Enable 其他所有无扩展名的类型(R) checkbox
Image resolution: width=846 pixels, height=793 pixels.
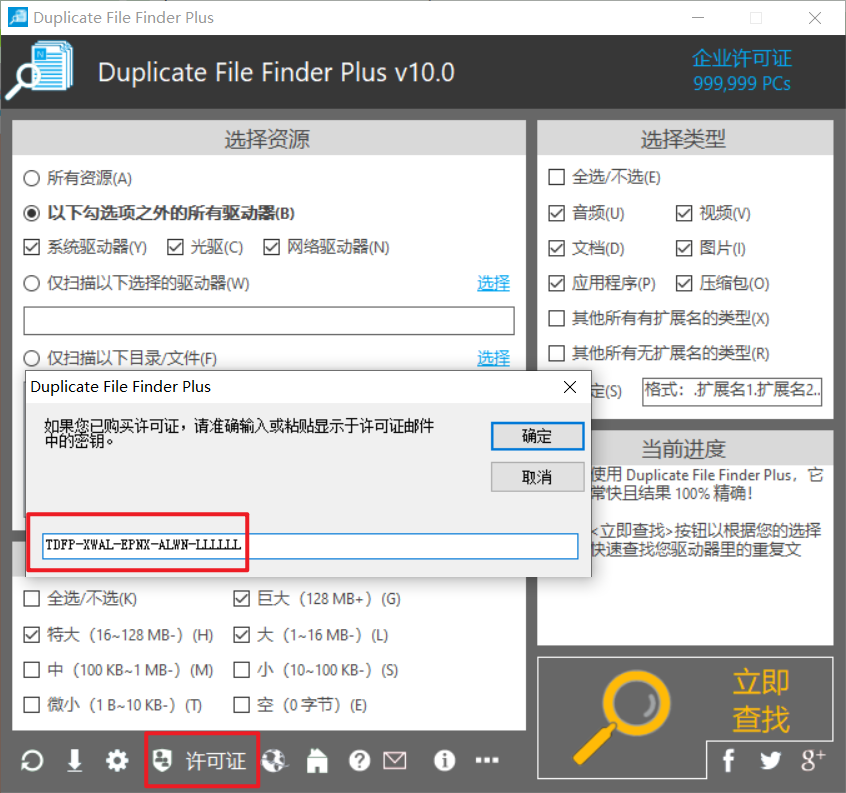click(x=556, y=353)
